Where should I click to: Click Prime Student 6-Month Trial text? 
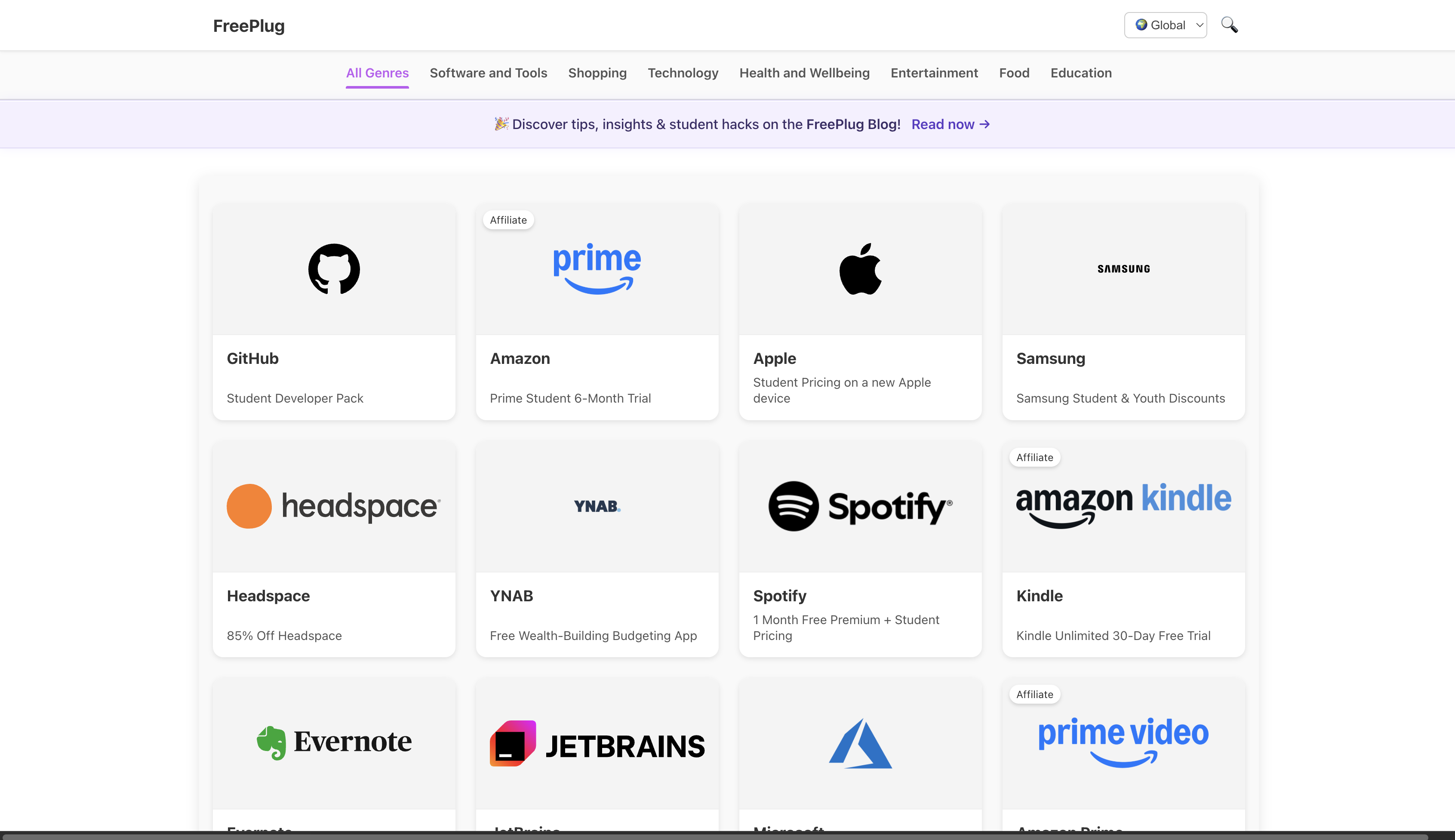pos(570,398)
